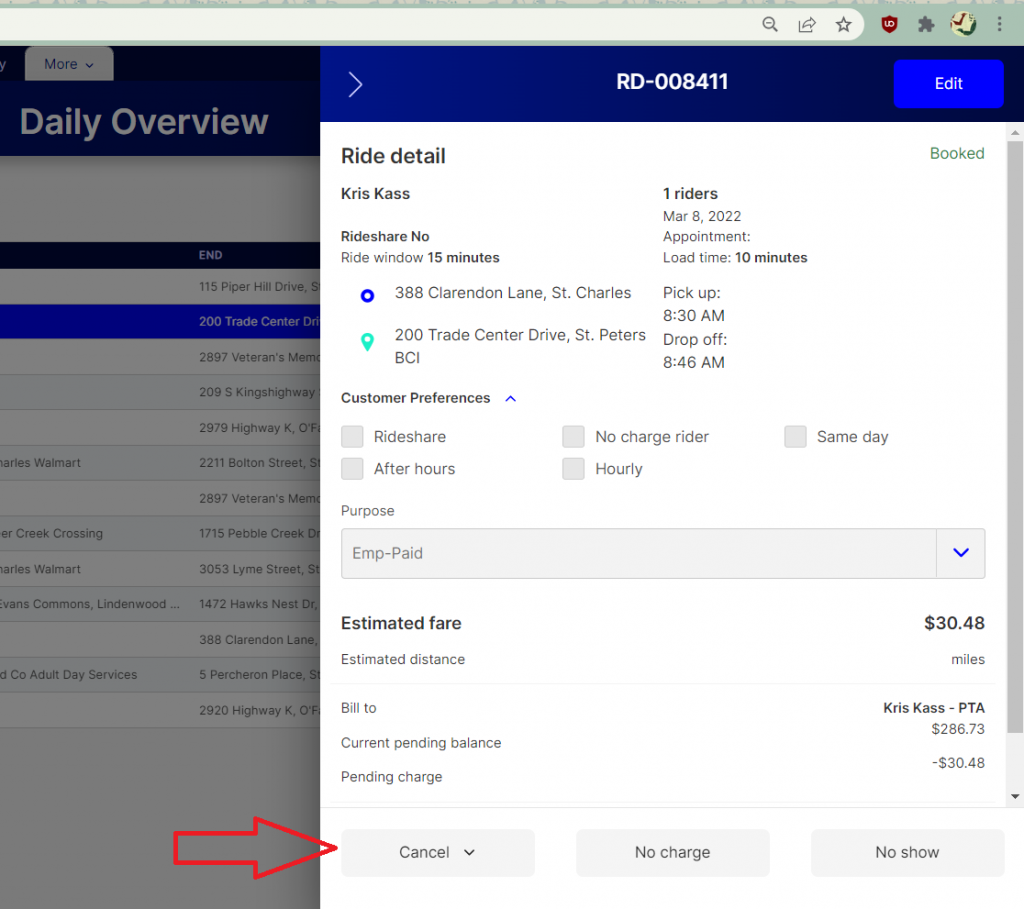Viewport: 1024px width, 909px height.
Task: Open the Purpose dropdown showing Emp-Paid
Action: [960, 553]
